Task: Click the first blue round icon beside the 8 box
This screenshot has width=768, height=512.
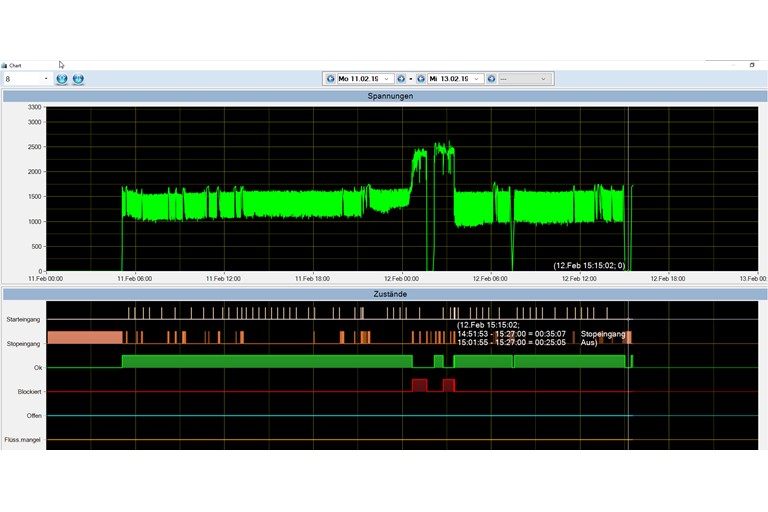Action: point(62,79)
